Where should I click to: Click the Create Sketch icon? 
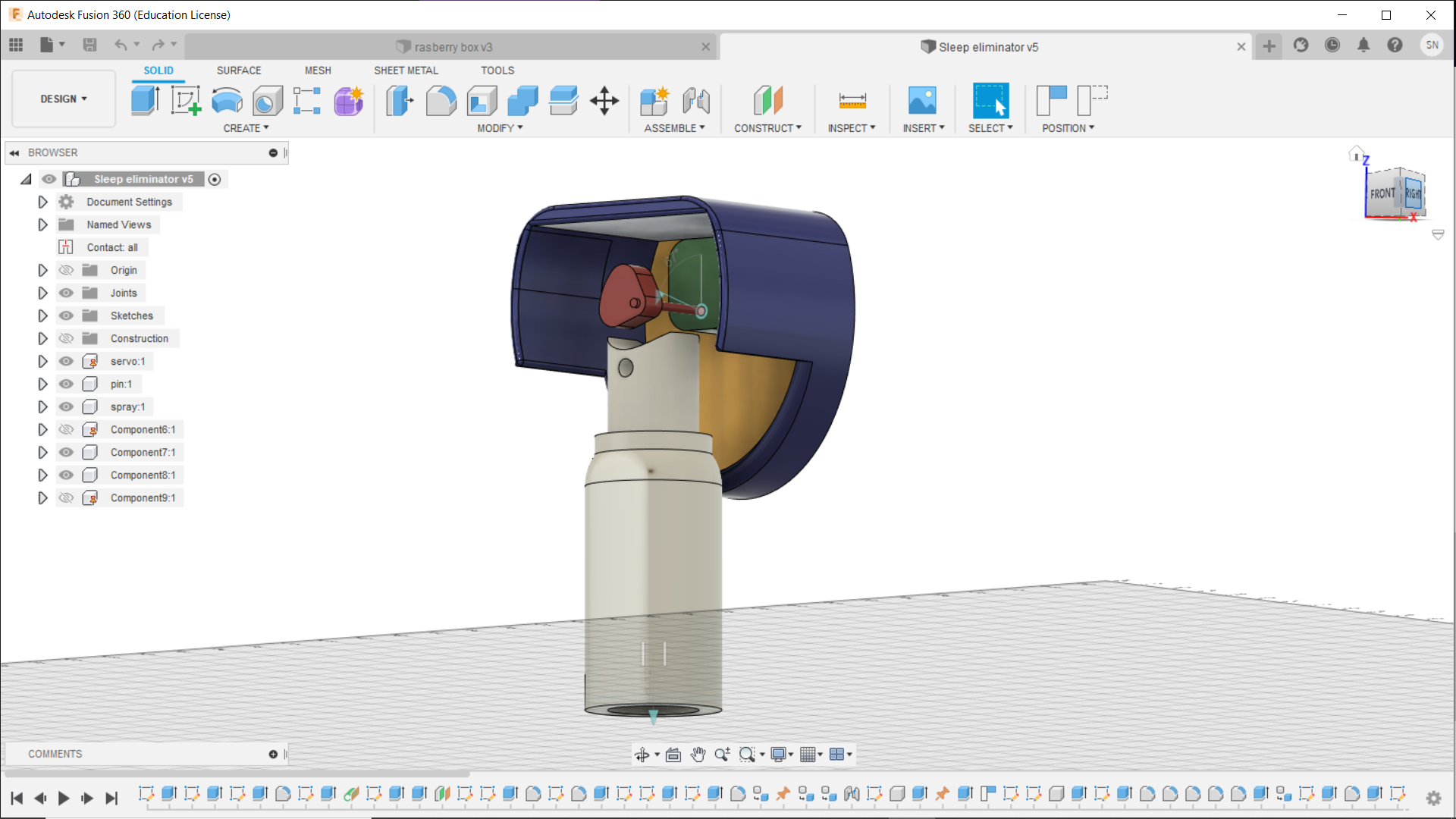[x=186, y=100]
